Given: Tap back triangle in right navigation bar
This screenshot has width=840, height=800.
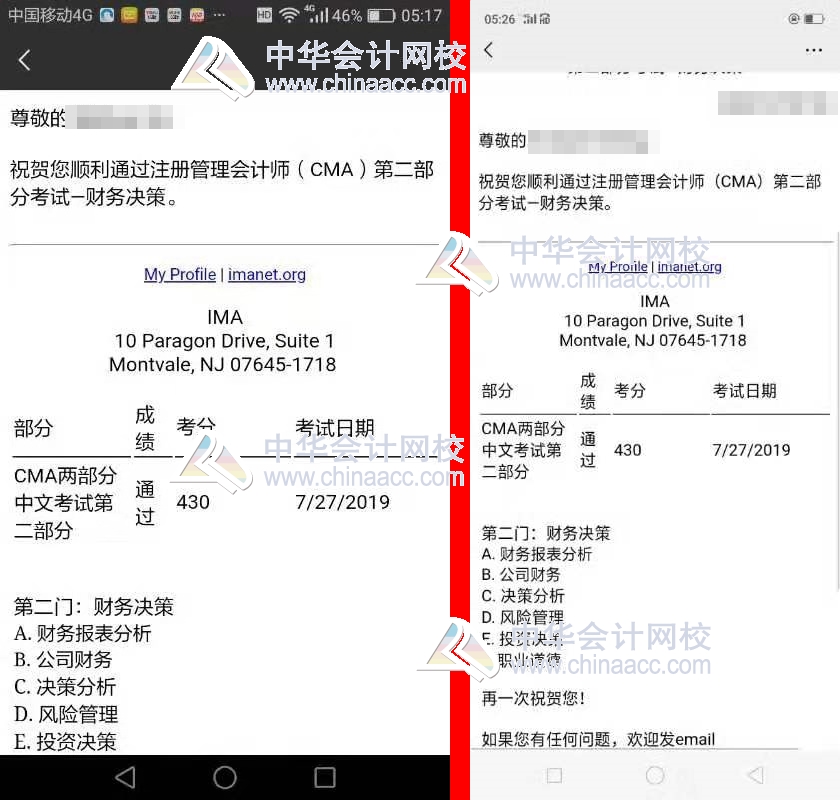Looking at the screenshot, I should [755, 775].
